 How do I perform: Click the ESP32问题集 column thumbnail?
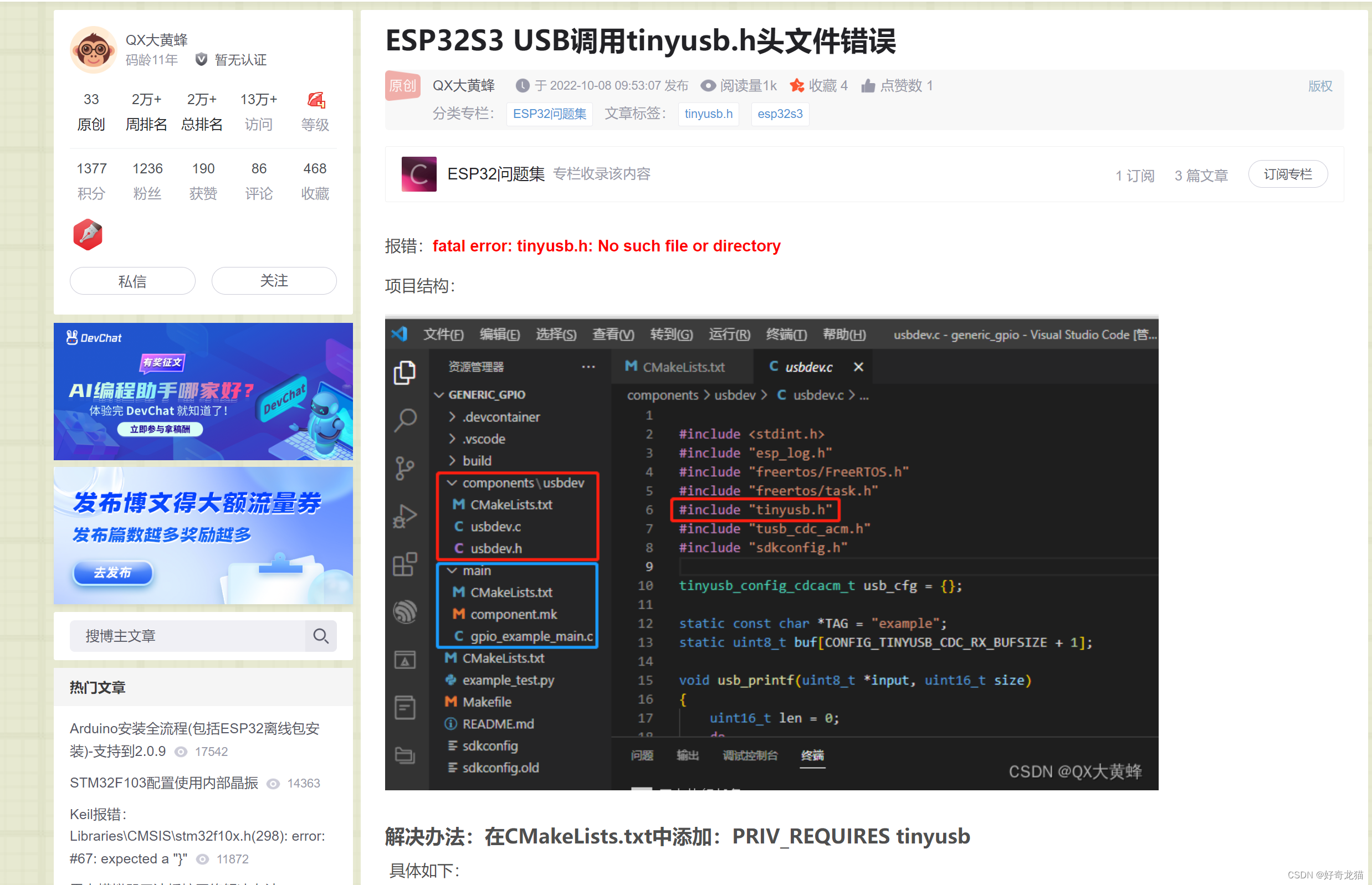418,174
